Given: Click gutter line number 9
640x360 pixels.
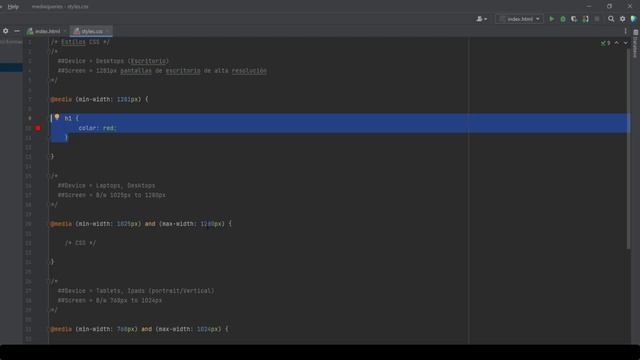Looking at the screenshot, I should pyautogui.click(x=30, y=118).
